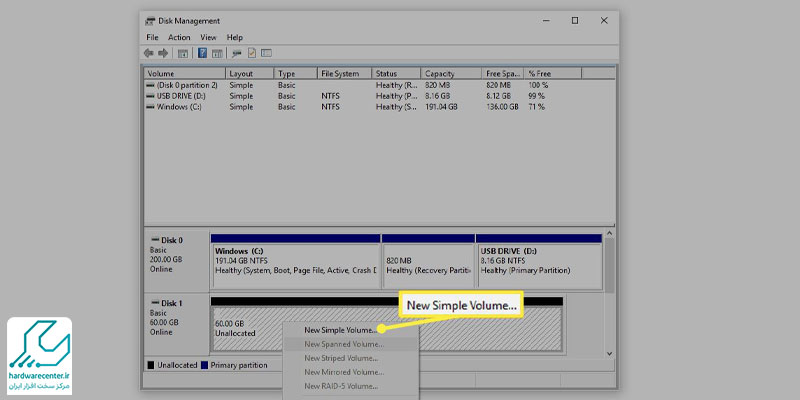Click the Back arrow in the toolbar
Image resolution: width=800 pixels, height=400 pixels.
coord(148,53)
